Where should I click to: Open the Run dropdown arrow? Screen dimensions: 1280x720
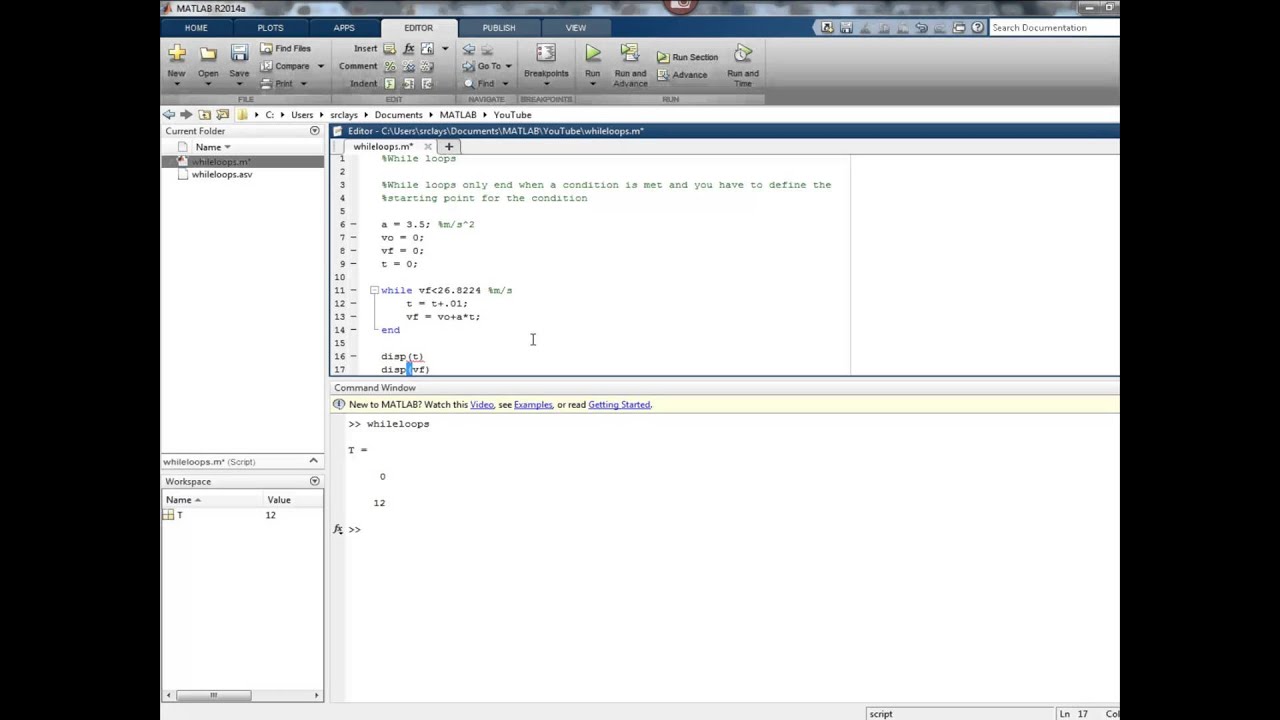(x=593, y=84)
